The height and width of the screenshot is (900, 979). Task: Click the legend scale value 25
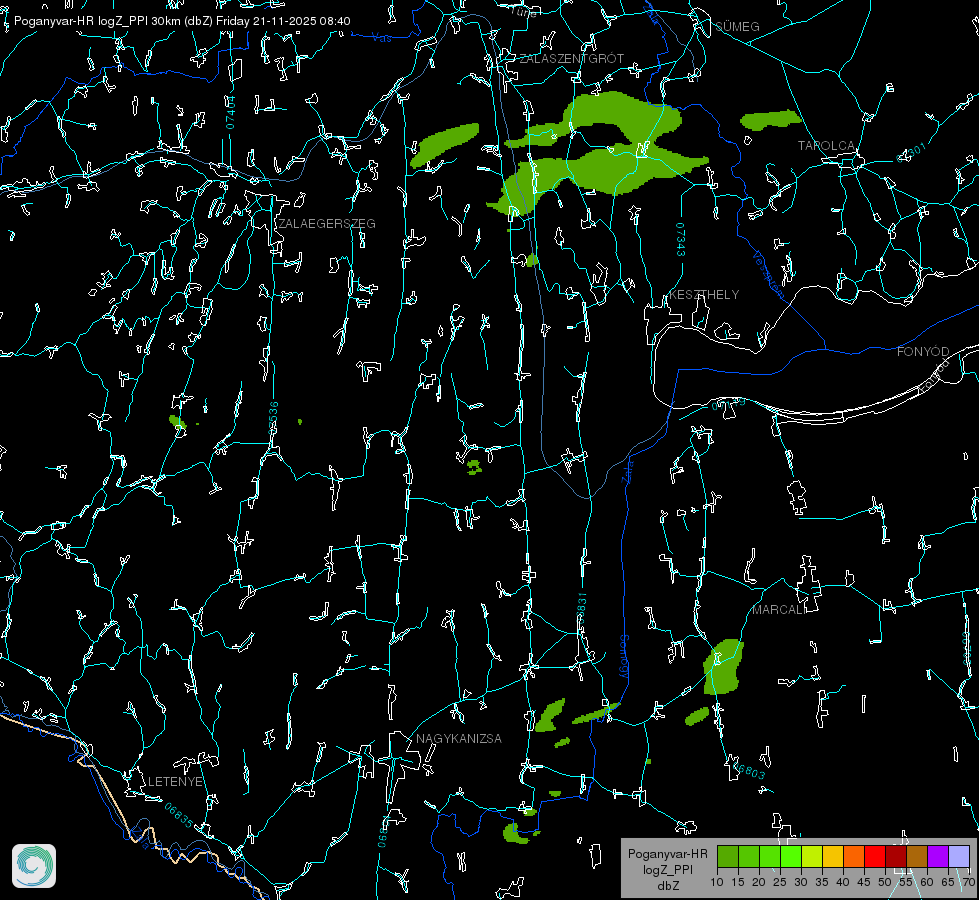pos(780,882)
